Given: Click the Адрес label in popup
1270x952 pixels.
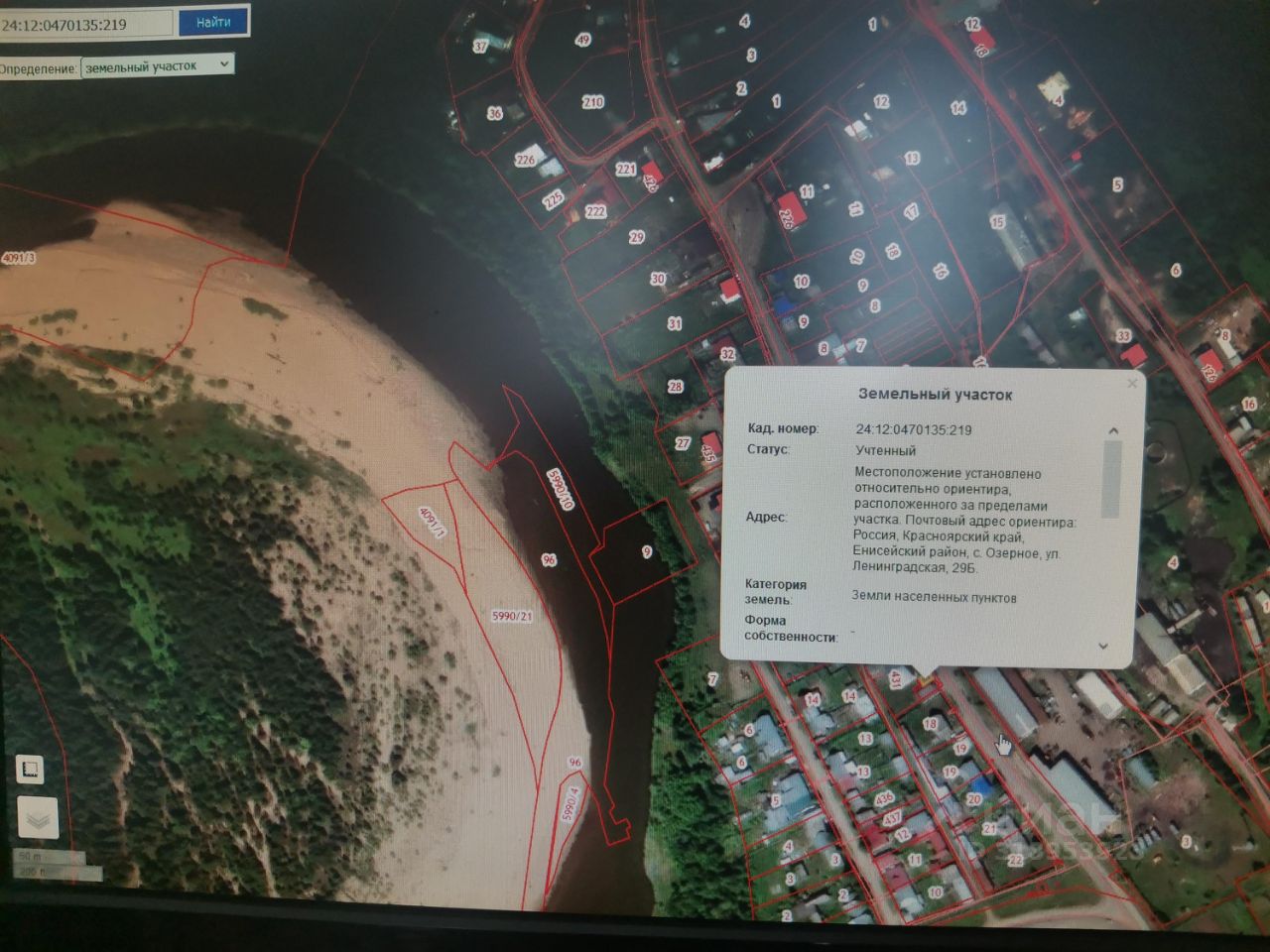Looking at the screenshot, I should click(x=766, y=517).
